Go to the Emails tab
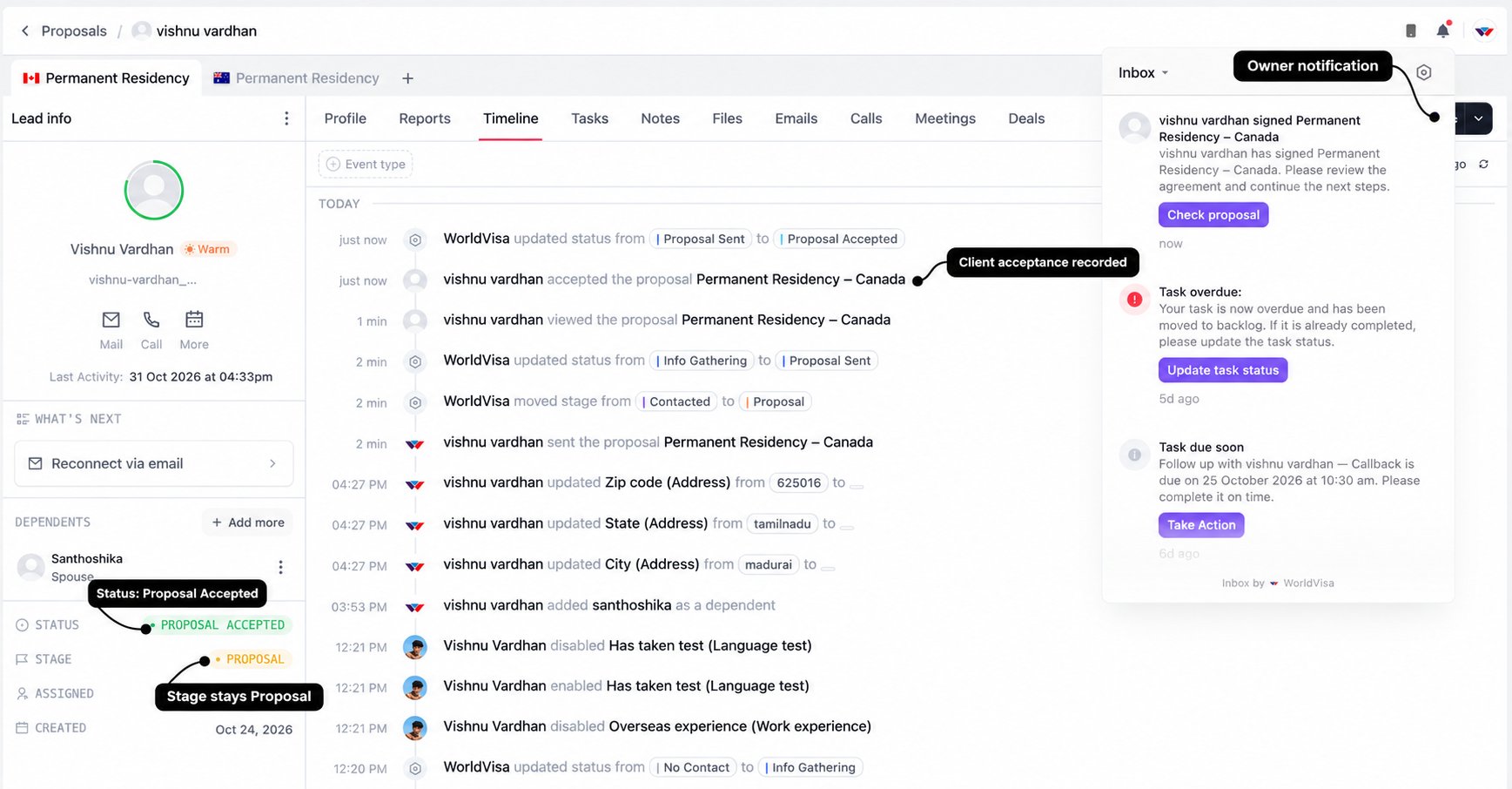 point(796,118)
